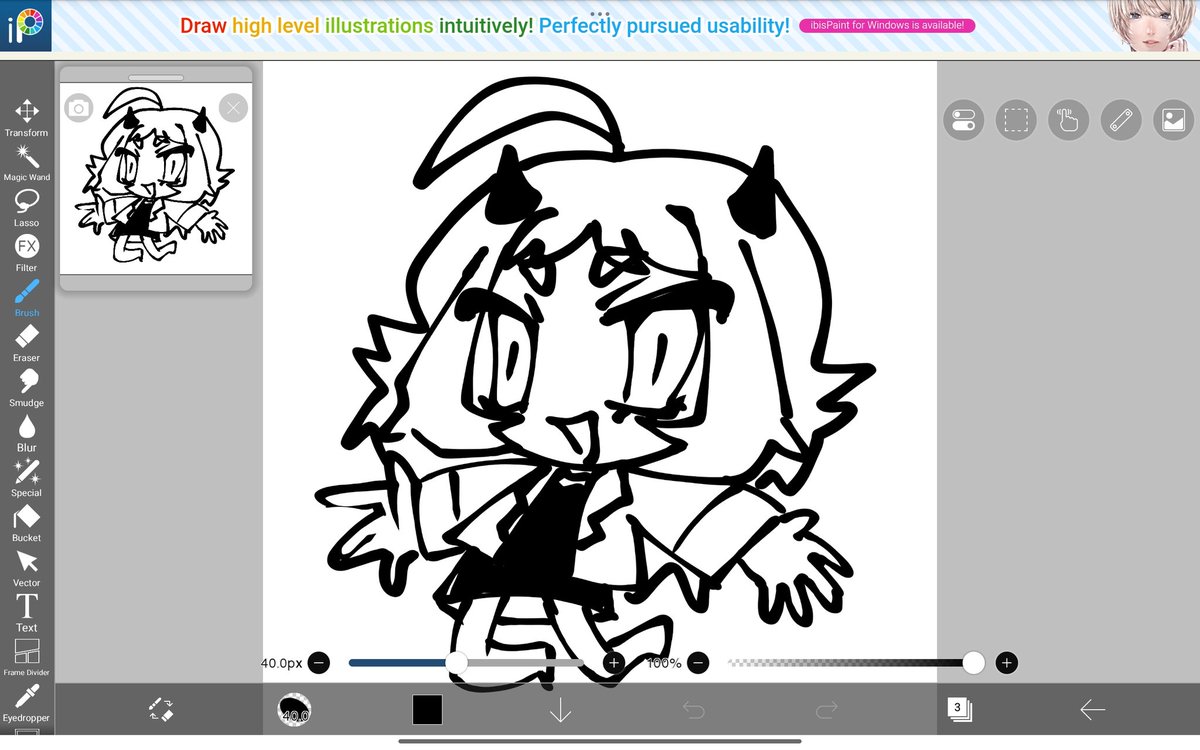Tap the down arrow to hide toolbar
1200x750 pixels.
tap(560, 709)
